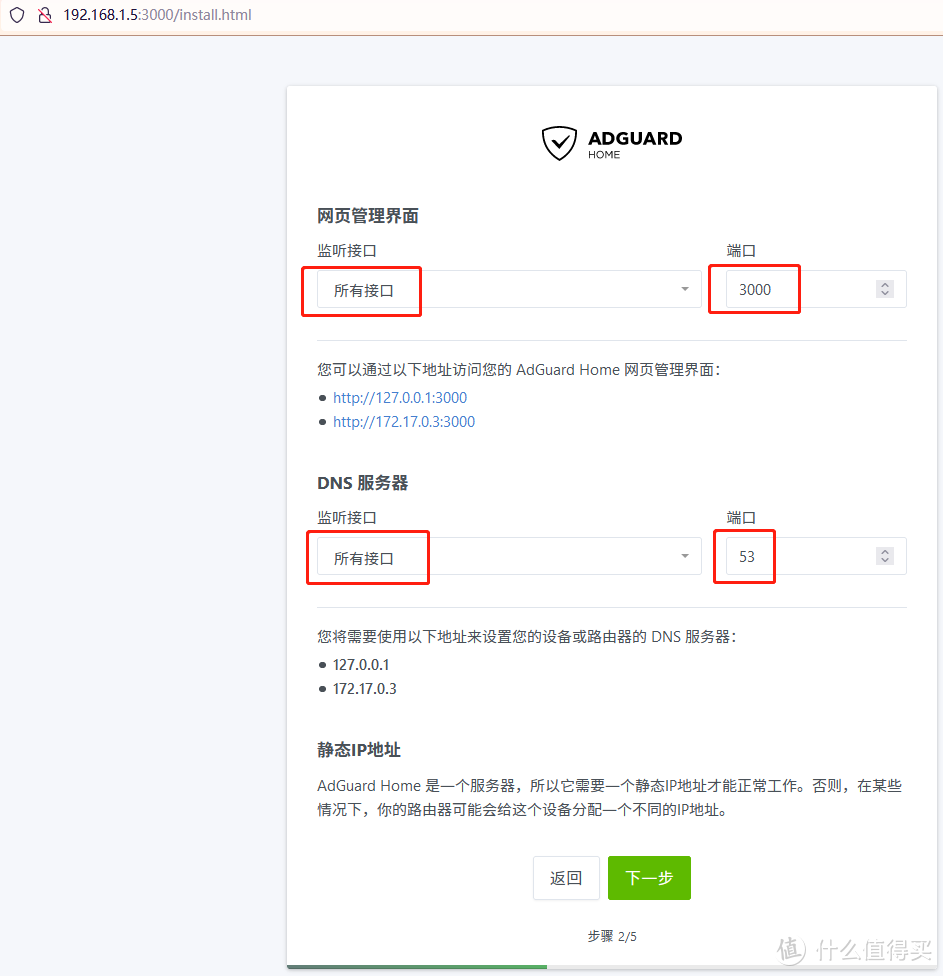Open DNS server listen interface dropdown
943x976 pixels.
point(509,556)
